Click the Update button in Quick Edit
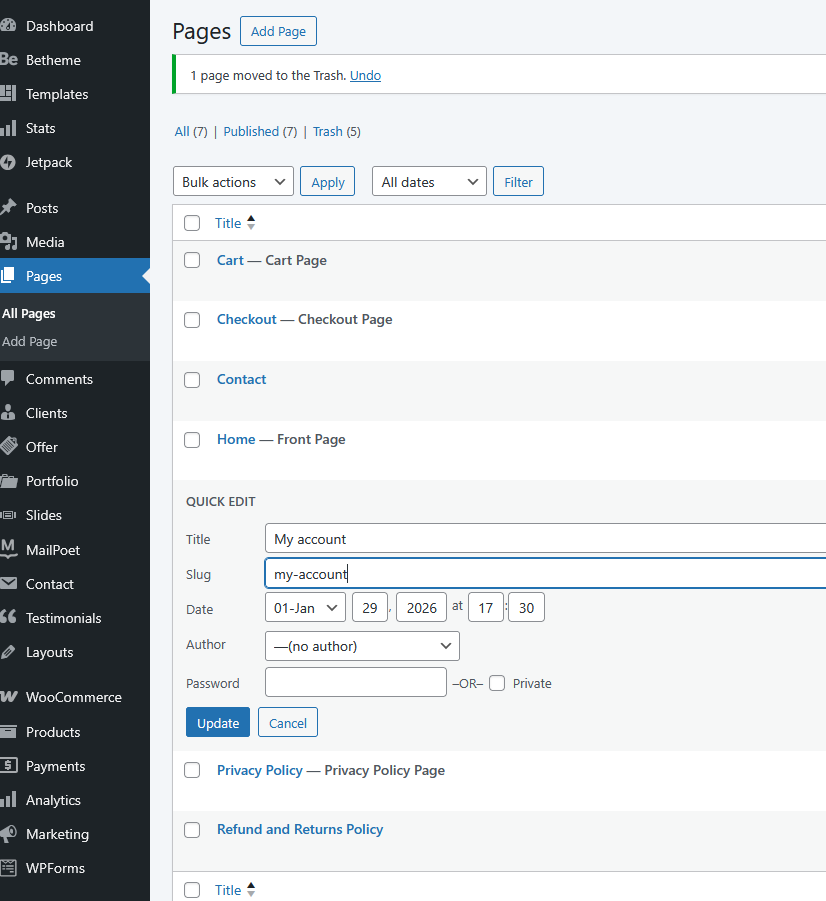The width and height of the screenshot is (826, 901). [x=218, y=723]
